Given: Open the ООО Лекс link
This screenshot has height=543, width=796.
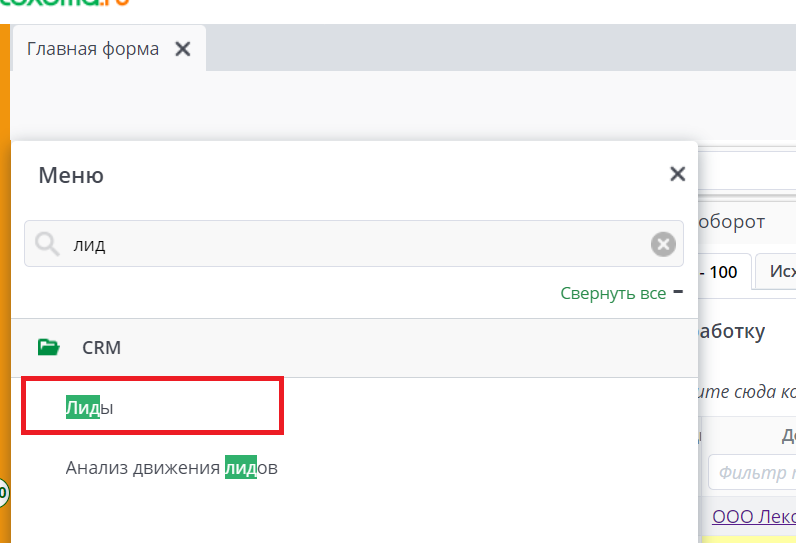Looking at the screenshot, I should [x=753, y=517].
